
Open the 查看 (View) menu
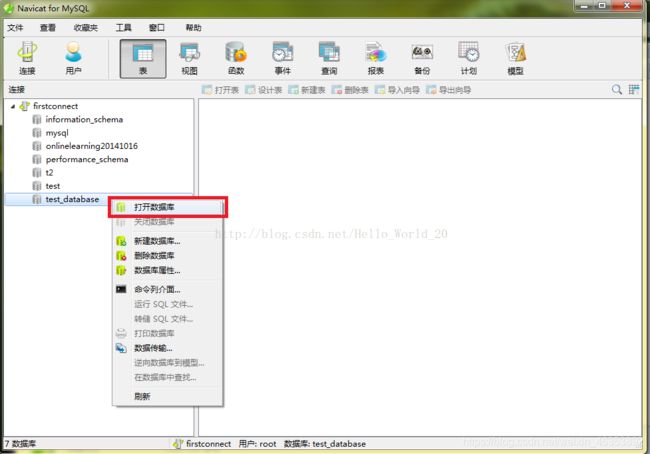[48, 28]
